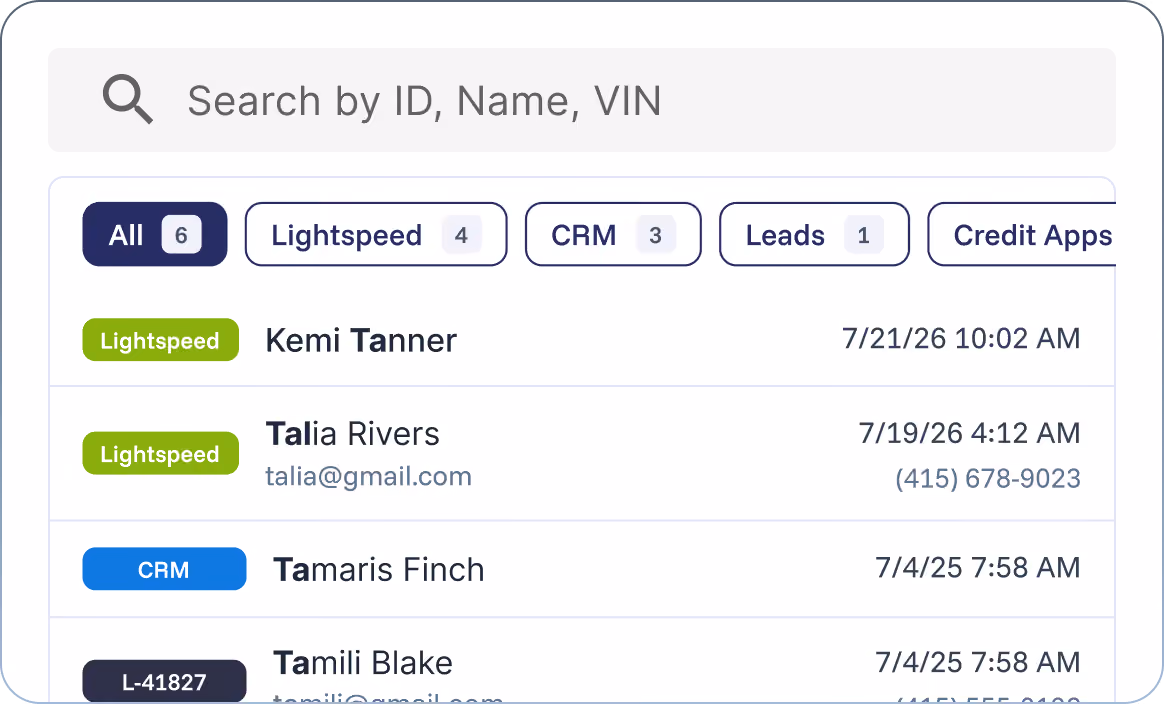Open the CRM filter tab
This screenshot has width=1164, height=704.
612,234
